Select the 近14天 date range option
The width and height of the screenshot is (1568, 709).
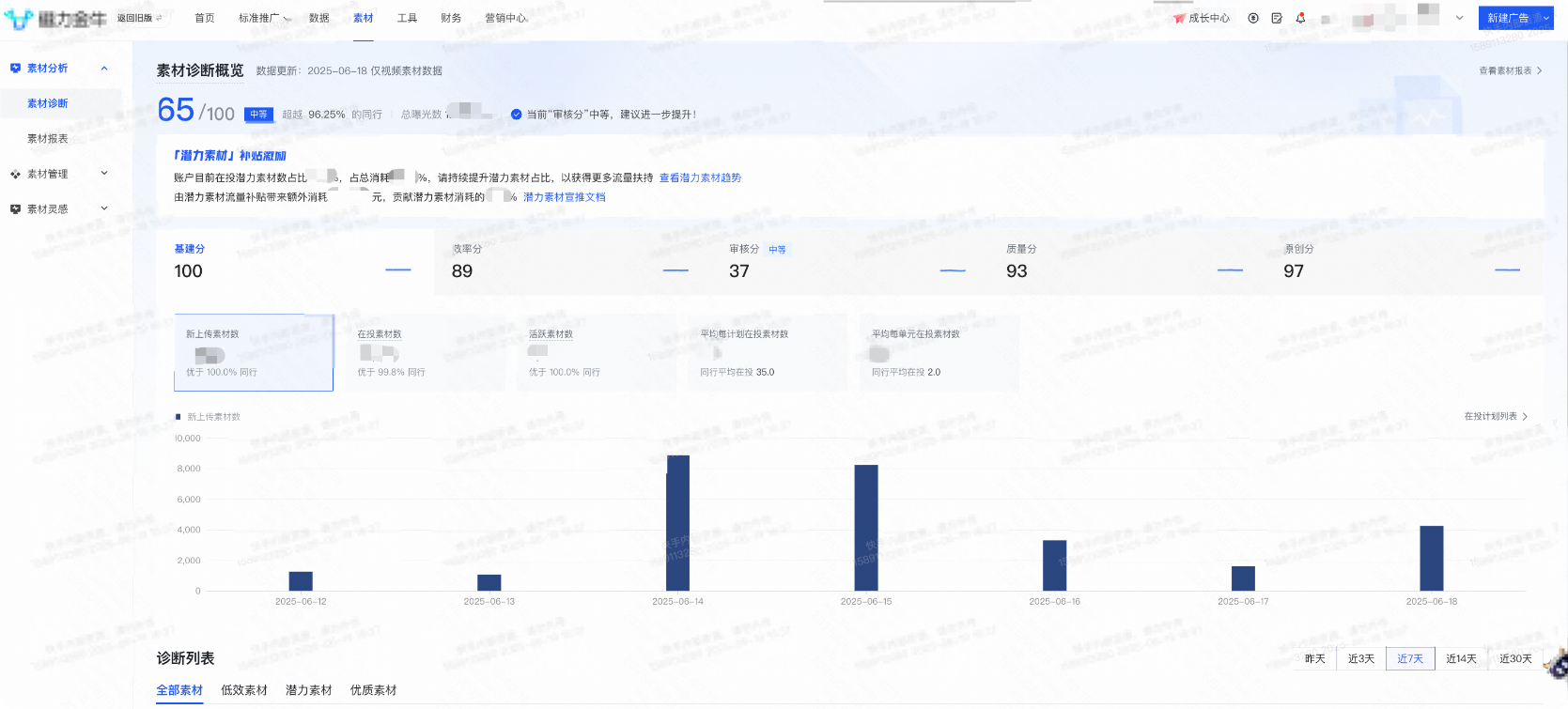pos(1461,659)
